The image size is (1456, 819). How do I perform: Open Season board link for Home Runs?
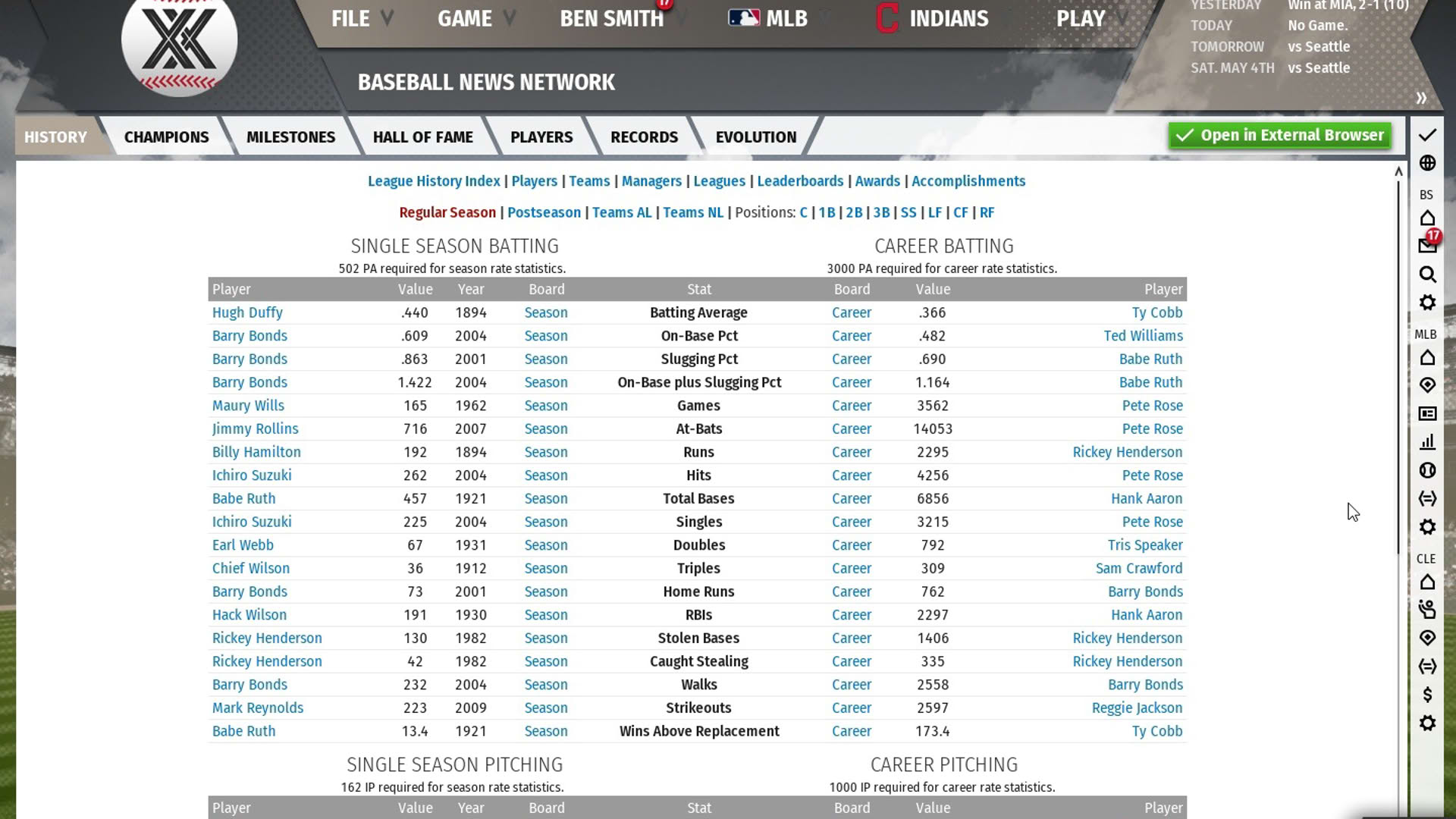pyautogui.click(x=546, y=591)
